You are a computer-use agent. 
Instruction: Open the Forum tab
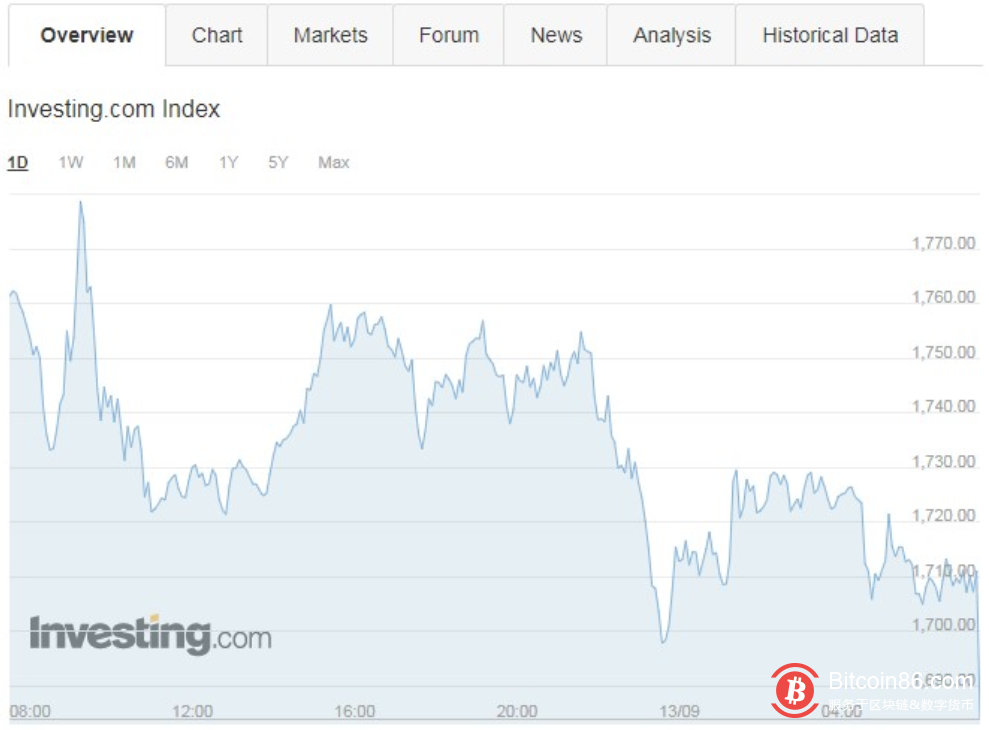[x=449, y=36]
